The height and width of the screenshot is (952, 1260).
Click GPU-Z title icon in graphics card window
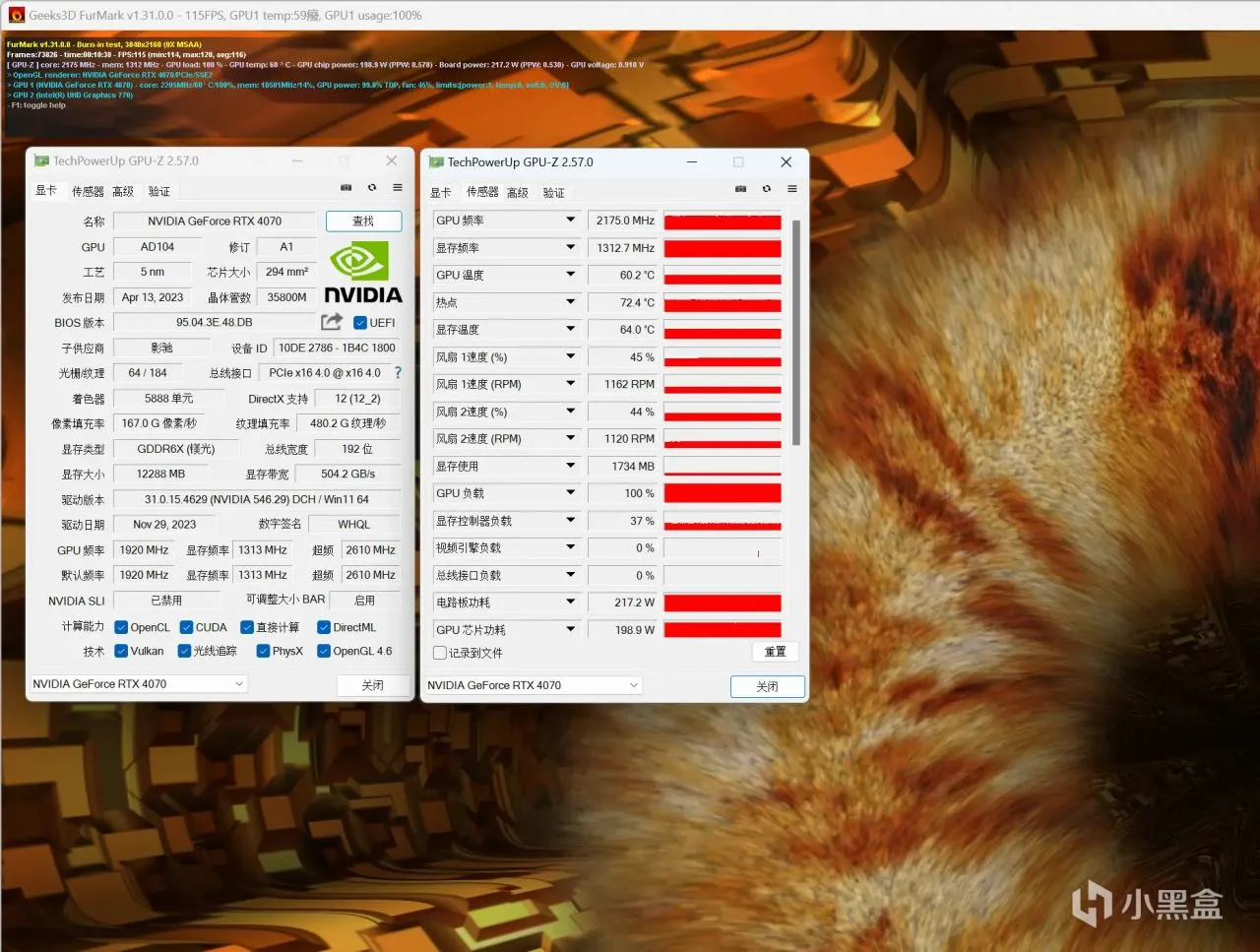pos(41,160)
